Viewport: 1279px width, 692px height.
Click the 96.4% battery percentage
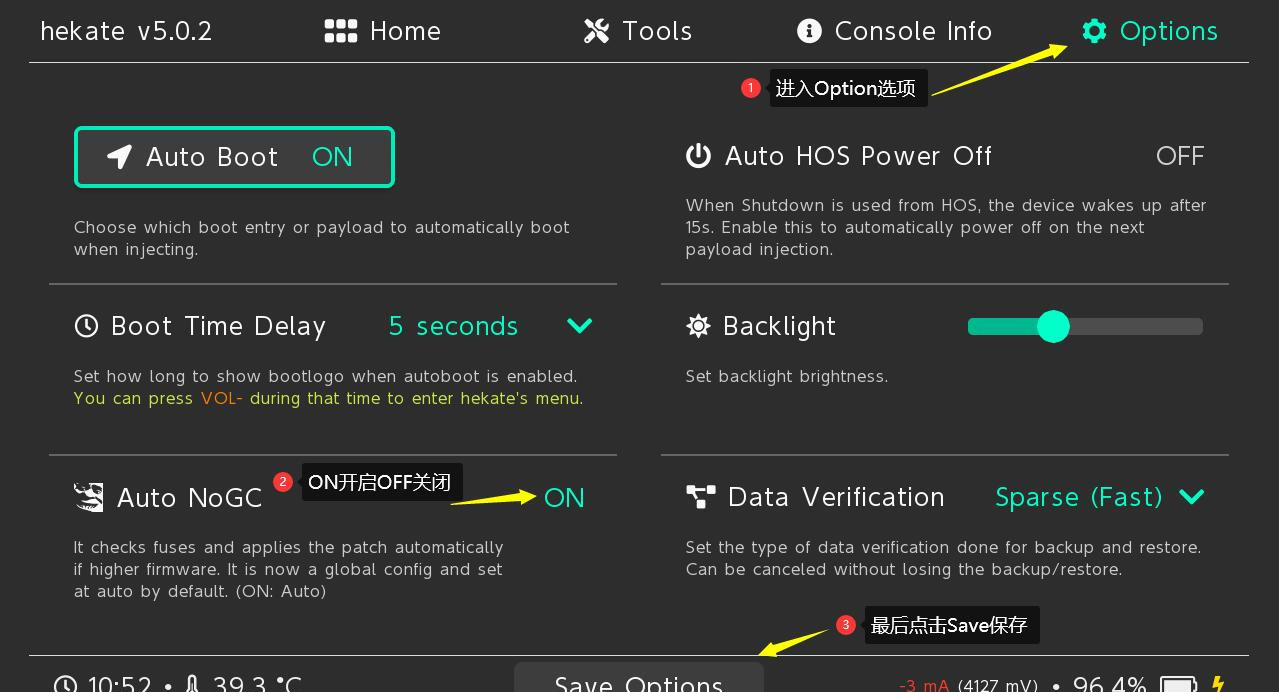pos(1110,685)
